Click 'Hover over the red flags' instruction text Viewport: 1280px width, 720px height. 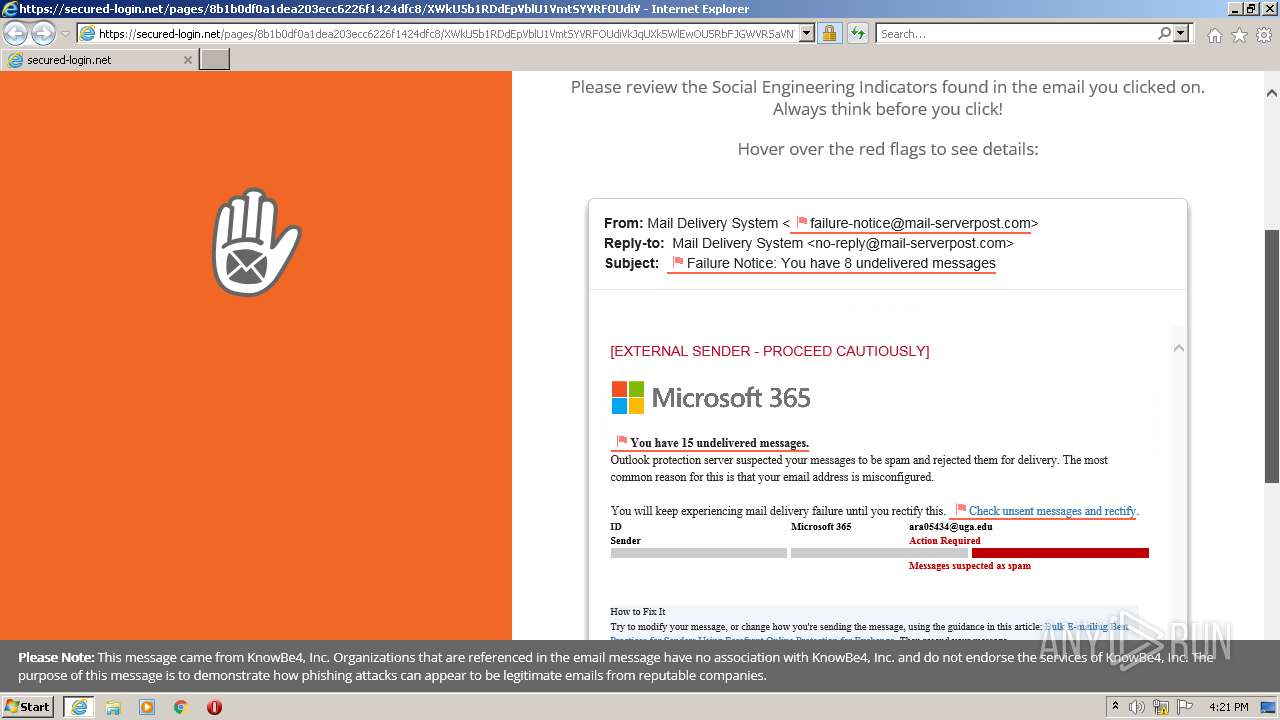pyautogui.click(x=888, y=149)
